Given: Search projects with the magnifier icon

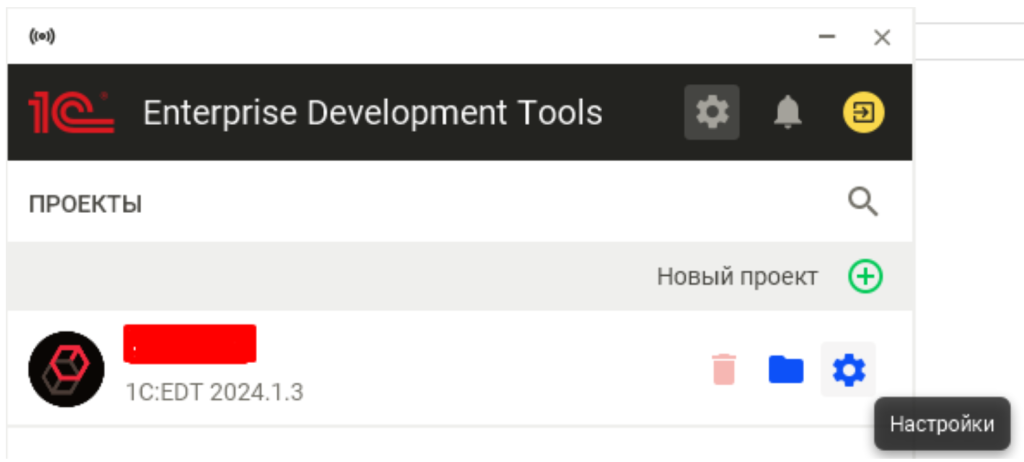Looking at the screenshot, I should [863, 203].
